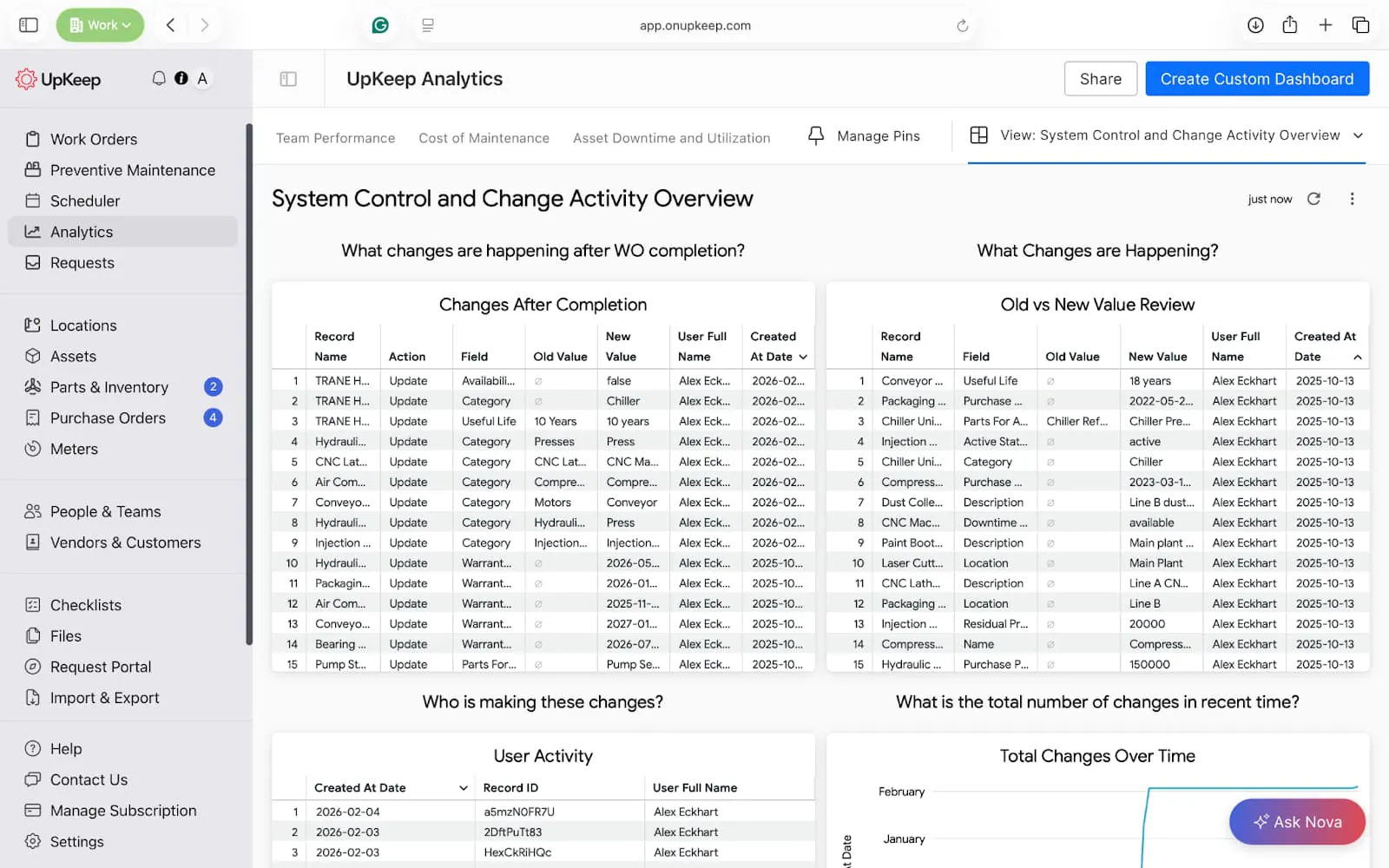
Task: Show the tab overview
Action: click(x=1360, y=25)
